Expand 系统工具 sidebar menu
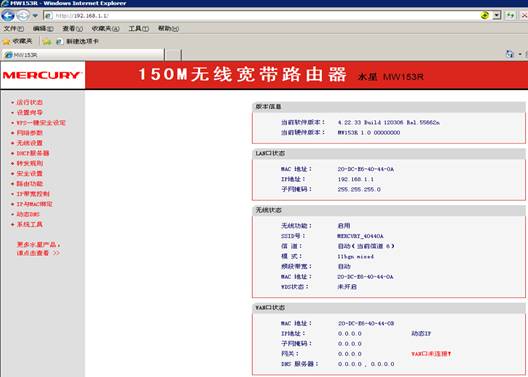 click(30, 225)
